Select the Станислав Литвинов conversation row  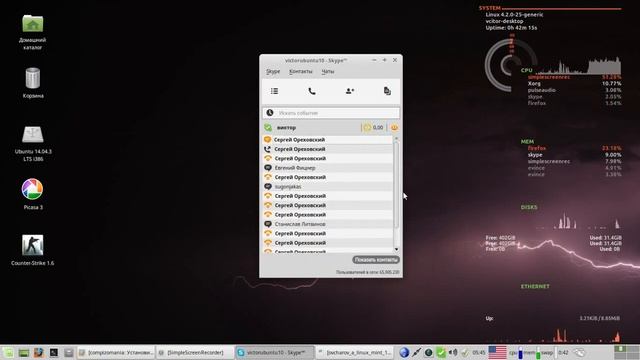click(328, 224)
